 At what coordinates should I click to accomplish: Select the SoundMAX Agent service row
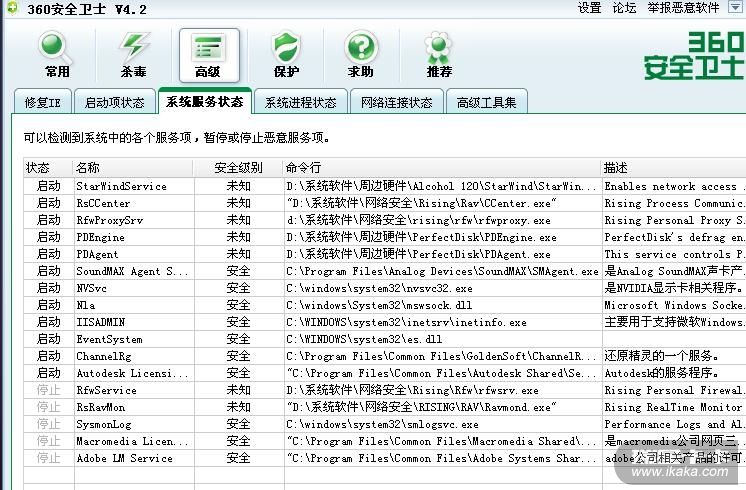click(384, 271)
